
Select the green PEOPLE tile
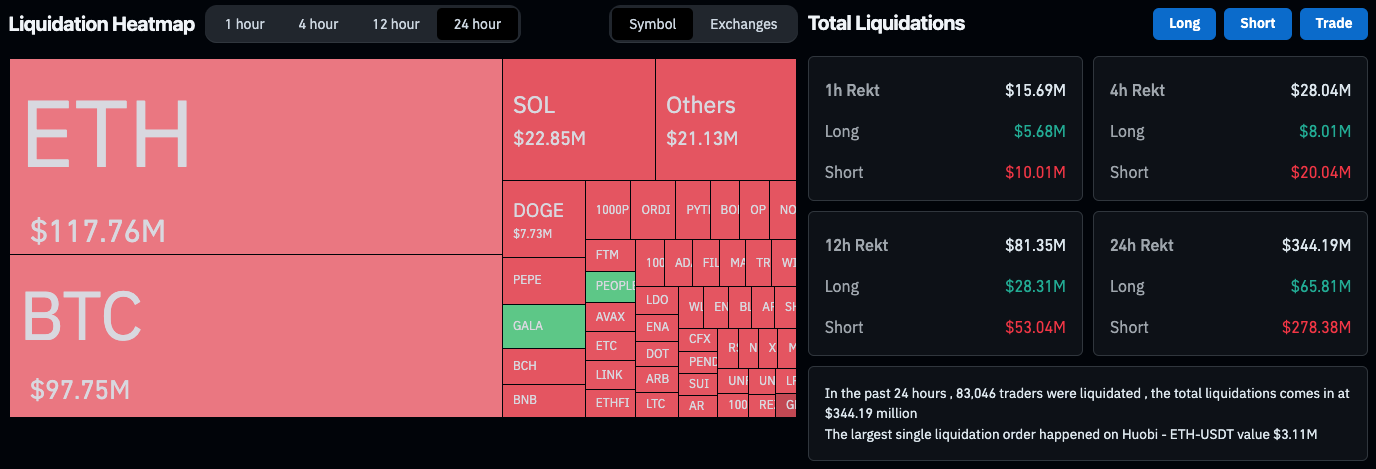pos(610,287)
